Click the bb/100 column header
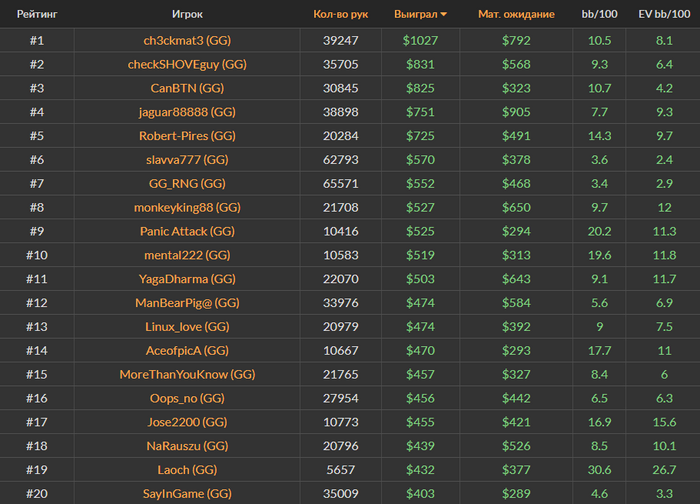The height and width of the screenshot is (504, 700). [x=600, y=15]
